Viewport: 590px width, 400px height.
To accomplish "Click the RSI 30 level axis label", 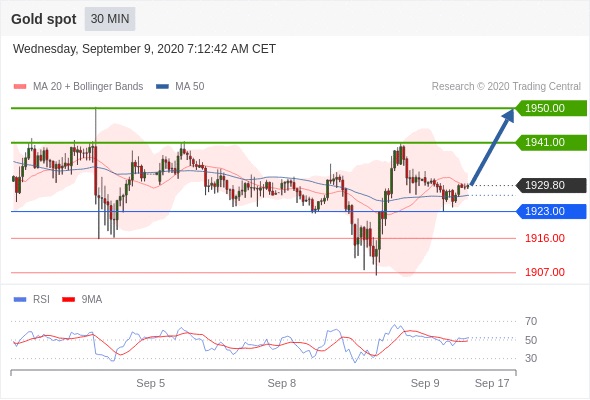I will (x=531, y=358).
